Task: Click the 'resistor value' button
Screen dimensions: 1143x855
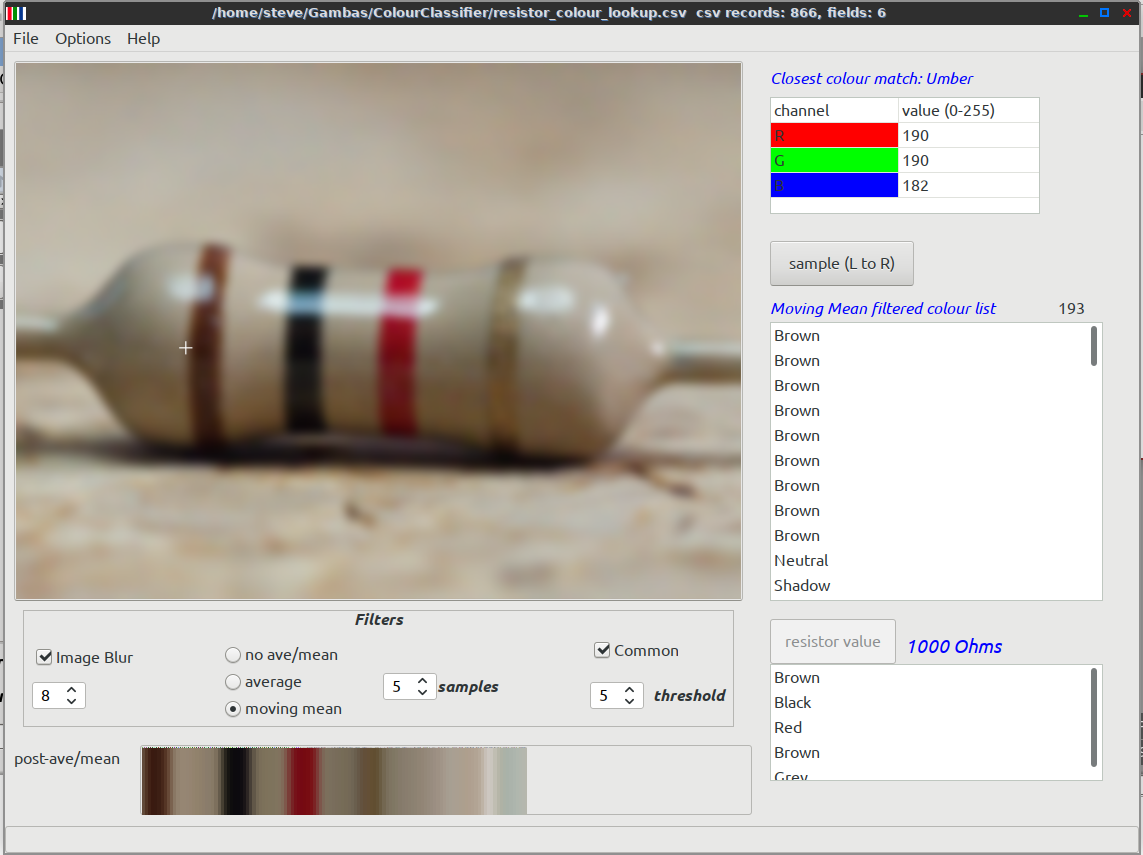Action: point(832,642)
